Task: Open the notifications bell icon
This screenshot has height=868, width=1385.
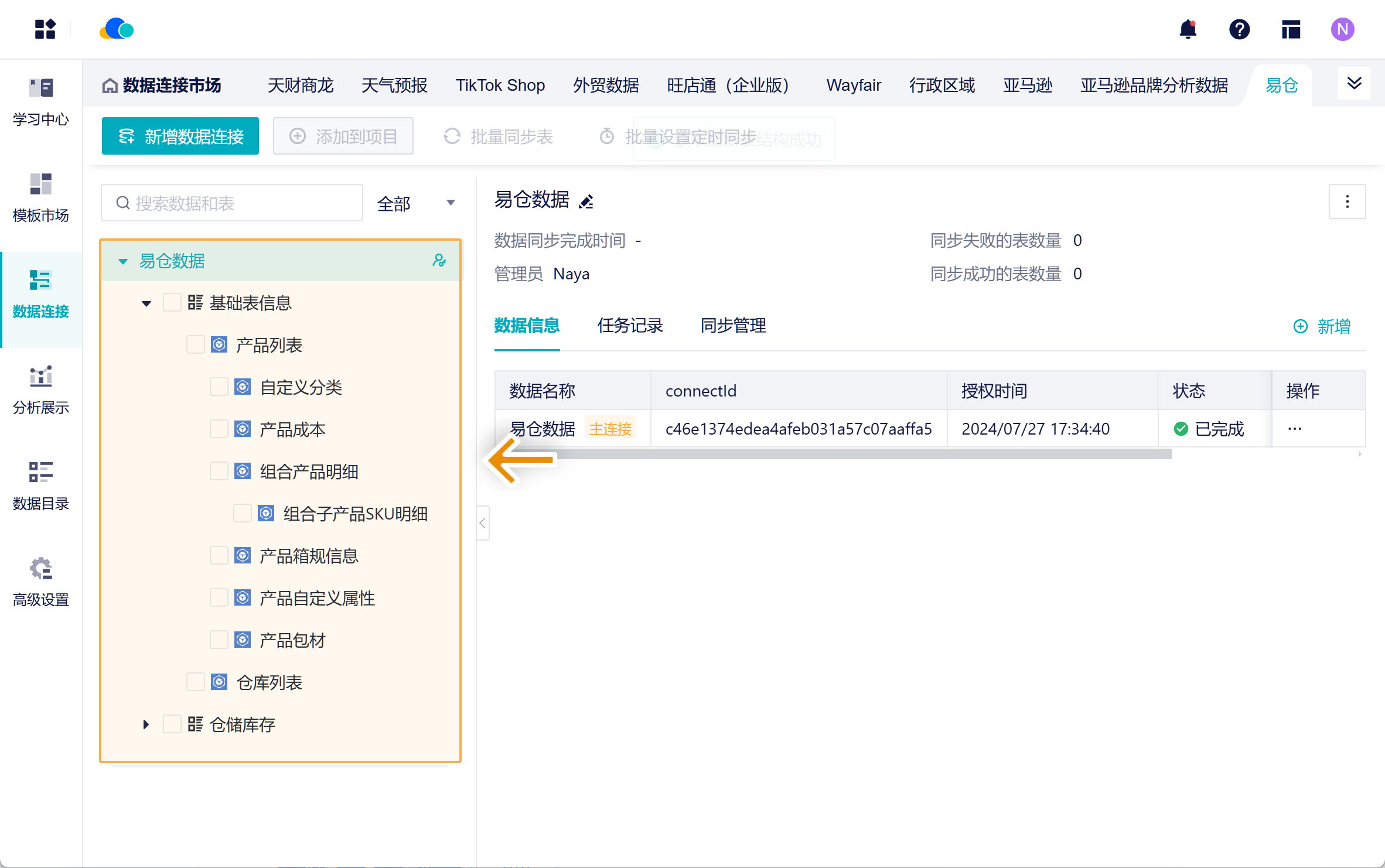Action: (1188, 29)
